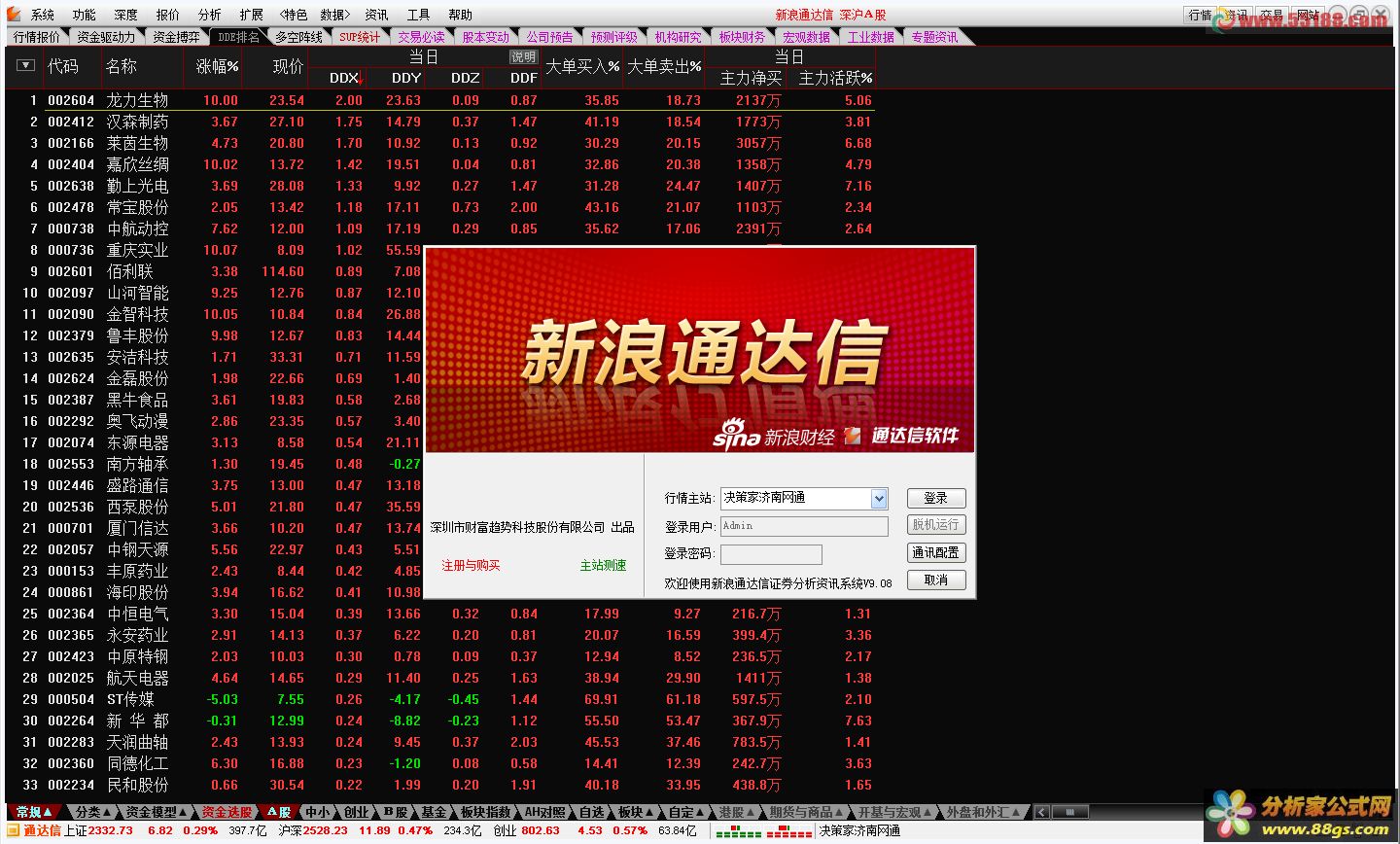Screen dimensions: 1400x844
Task: Switch to the 板块财务 tab
Action: click(742, 37)
